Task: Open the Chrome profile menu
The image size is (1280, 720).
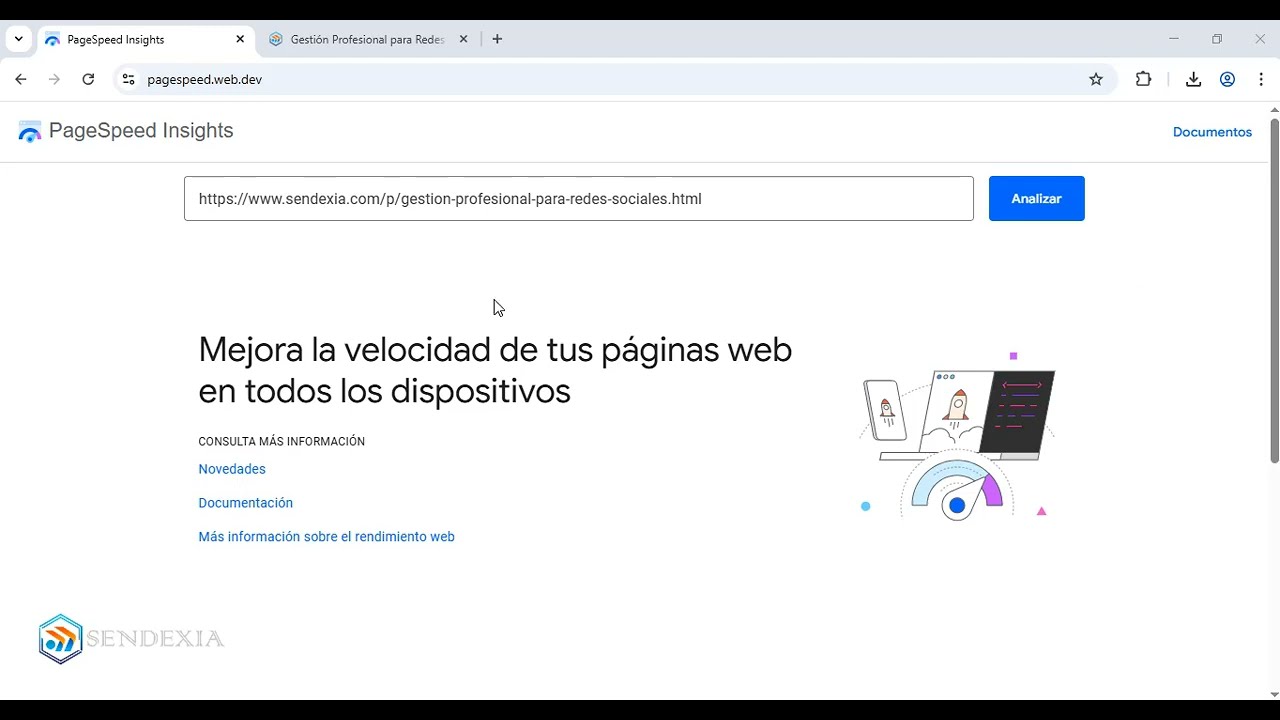Action: coord(1227,79)
